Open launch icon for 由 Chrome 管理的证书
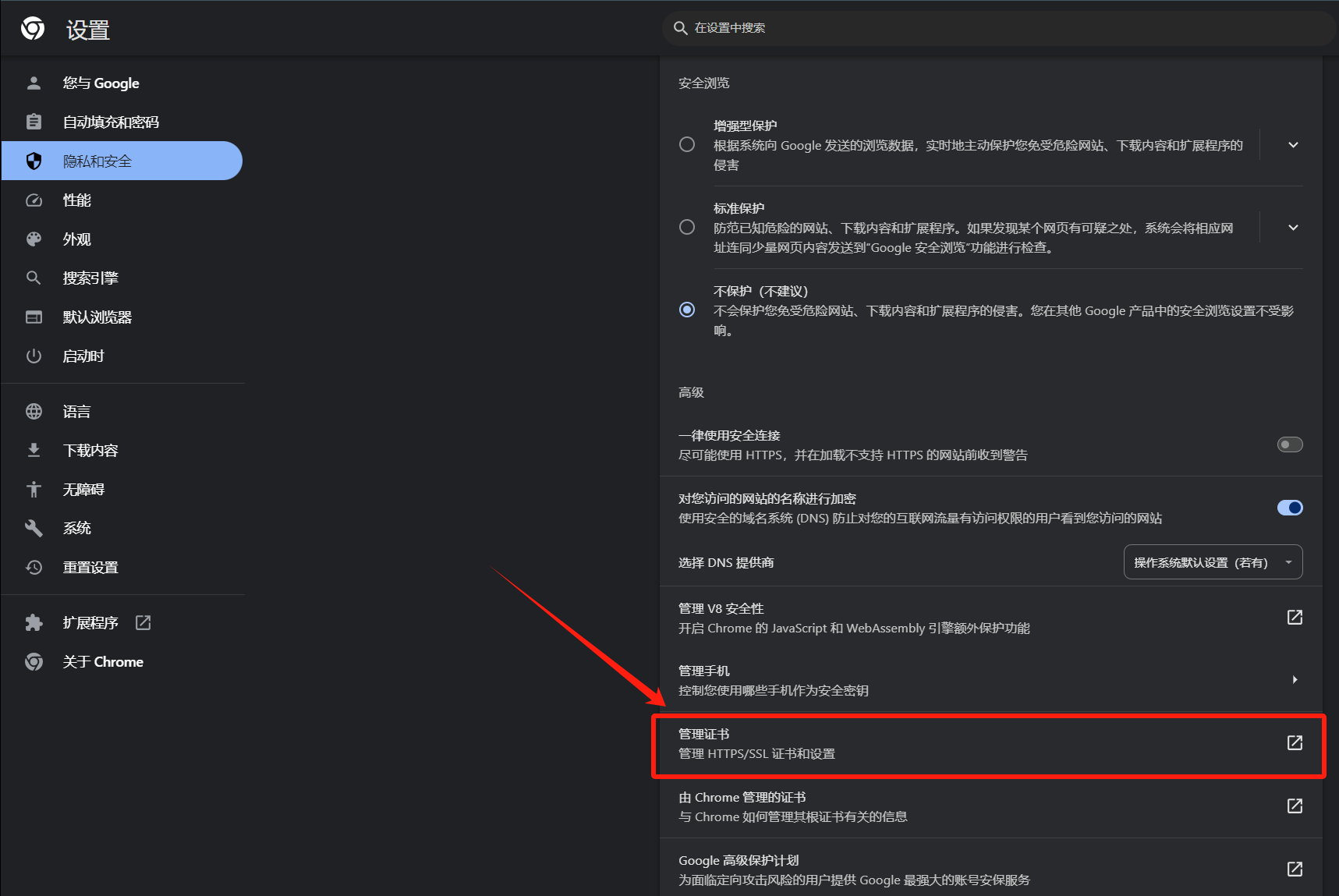 1295,806
